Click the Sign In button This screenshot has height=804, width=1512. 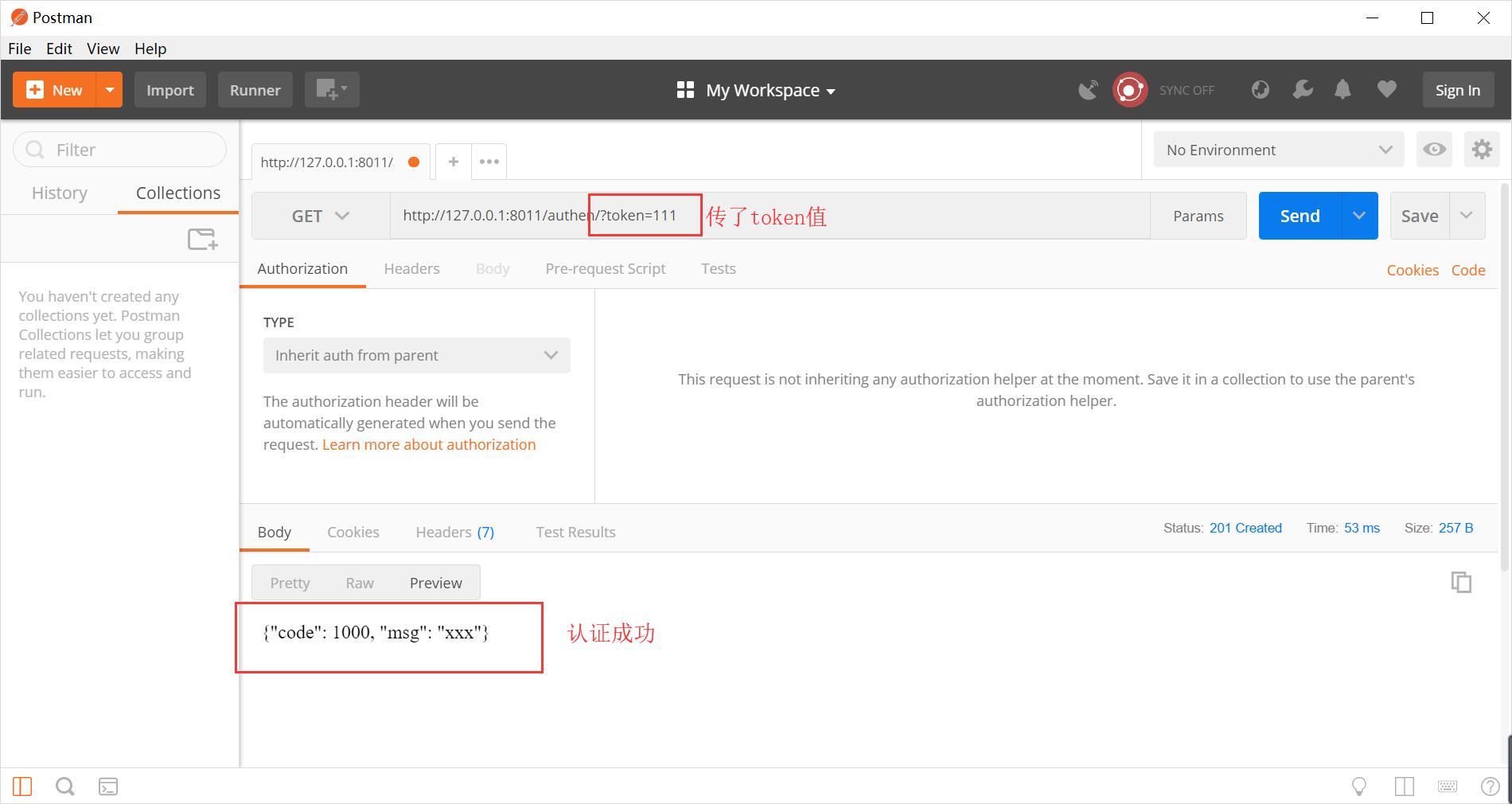pos(1458,90)
